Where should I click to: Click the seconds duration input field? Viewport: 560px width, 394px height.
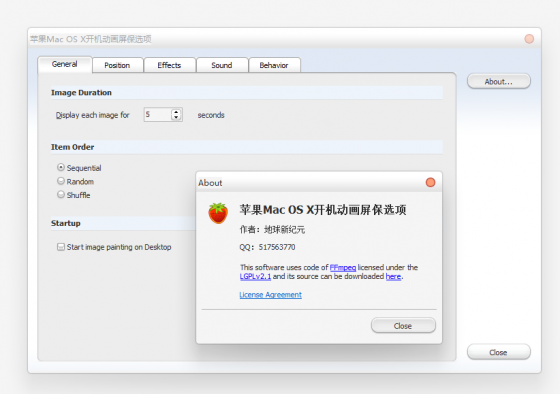158,115
